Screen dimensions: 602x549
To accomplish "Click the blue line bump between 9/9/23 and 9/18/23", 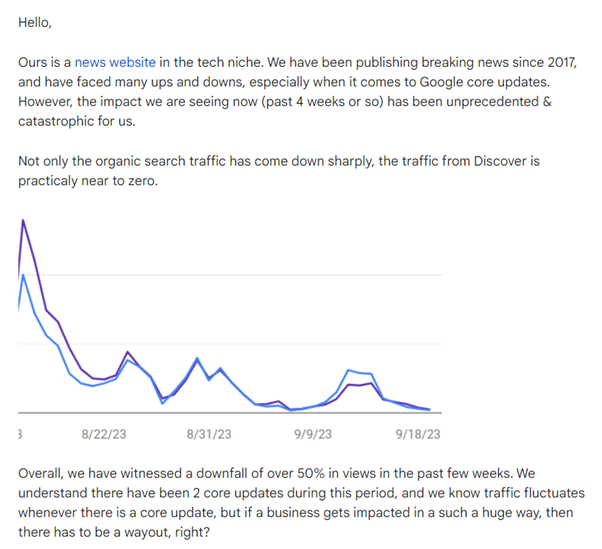I will [349, 370].
